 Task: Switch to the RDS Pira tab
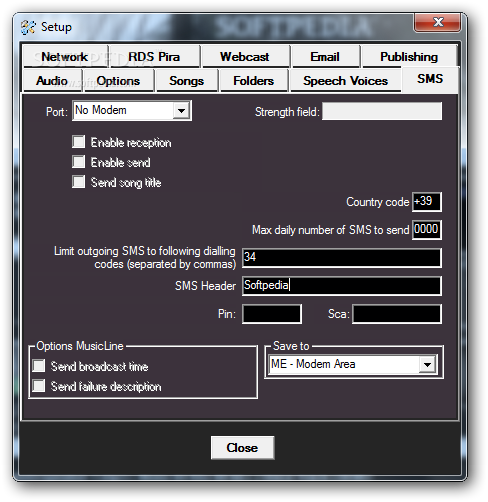point(154,57)
